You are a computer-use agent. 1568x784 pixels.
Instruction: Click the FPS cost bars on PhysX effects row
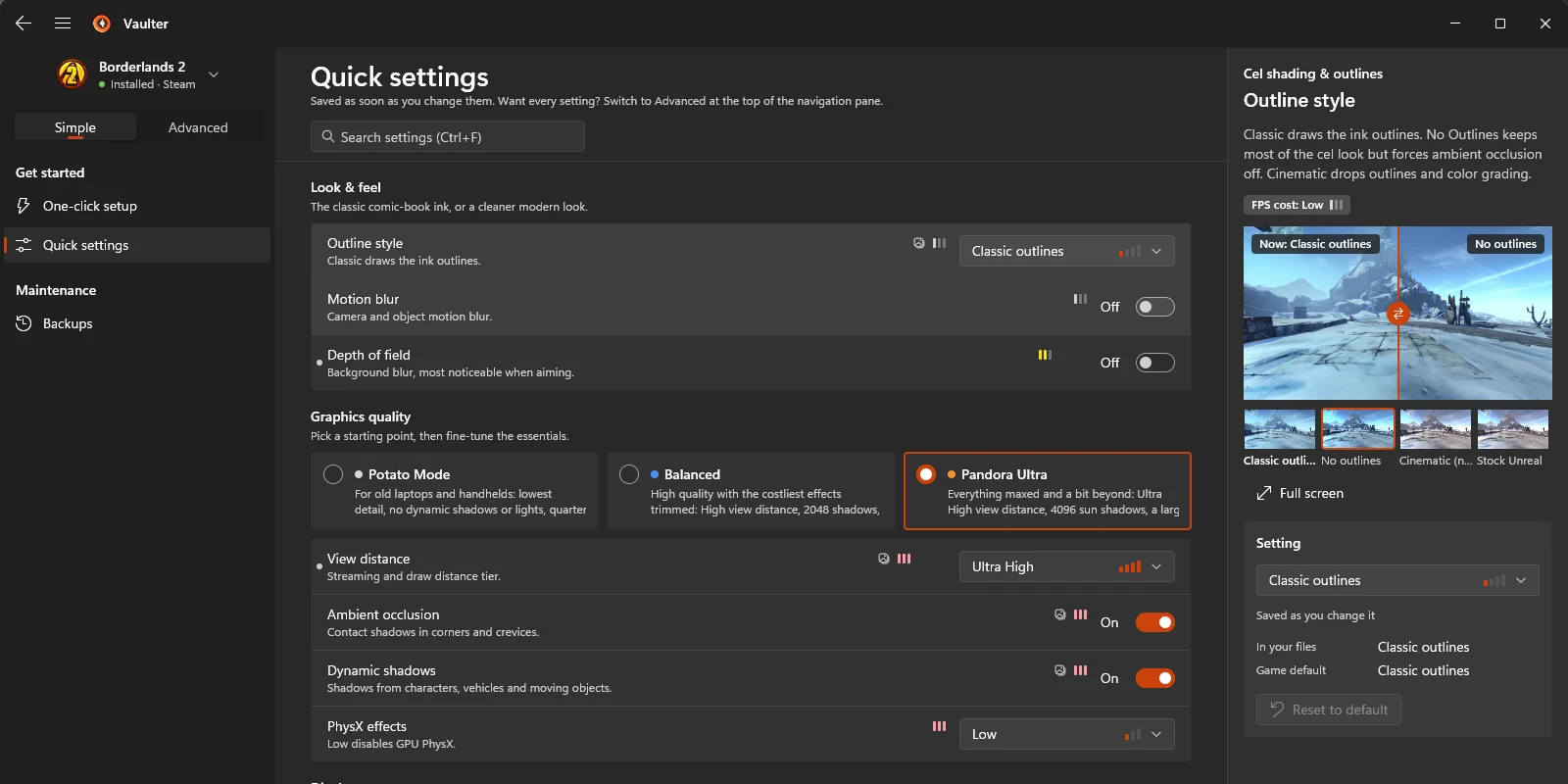939,726
